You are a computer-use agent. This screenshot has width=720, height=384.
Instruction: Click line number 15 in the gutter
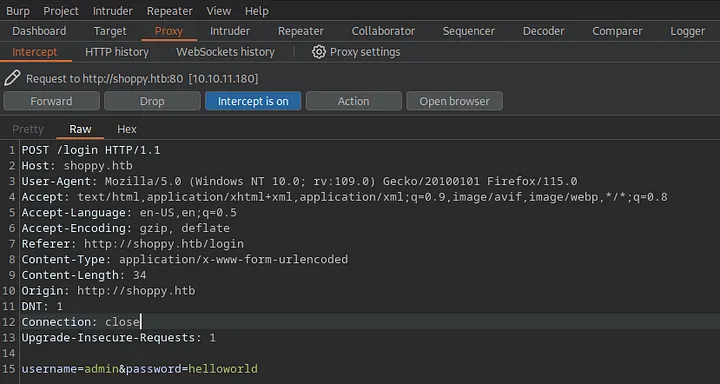[x=9, y=369]
